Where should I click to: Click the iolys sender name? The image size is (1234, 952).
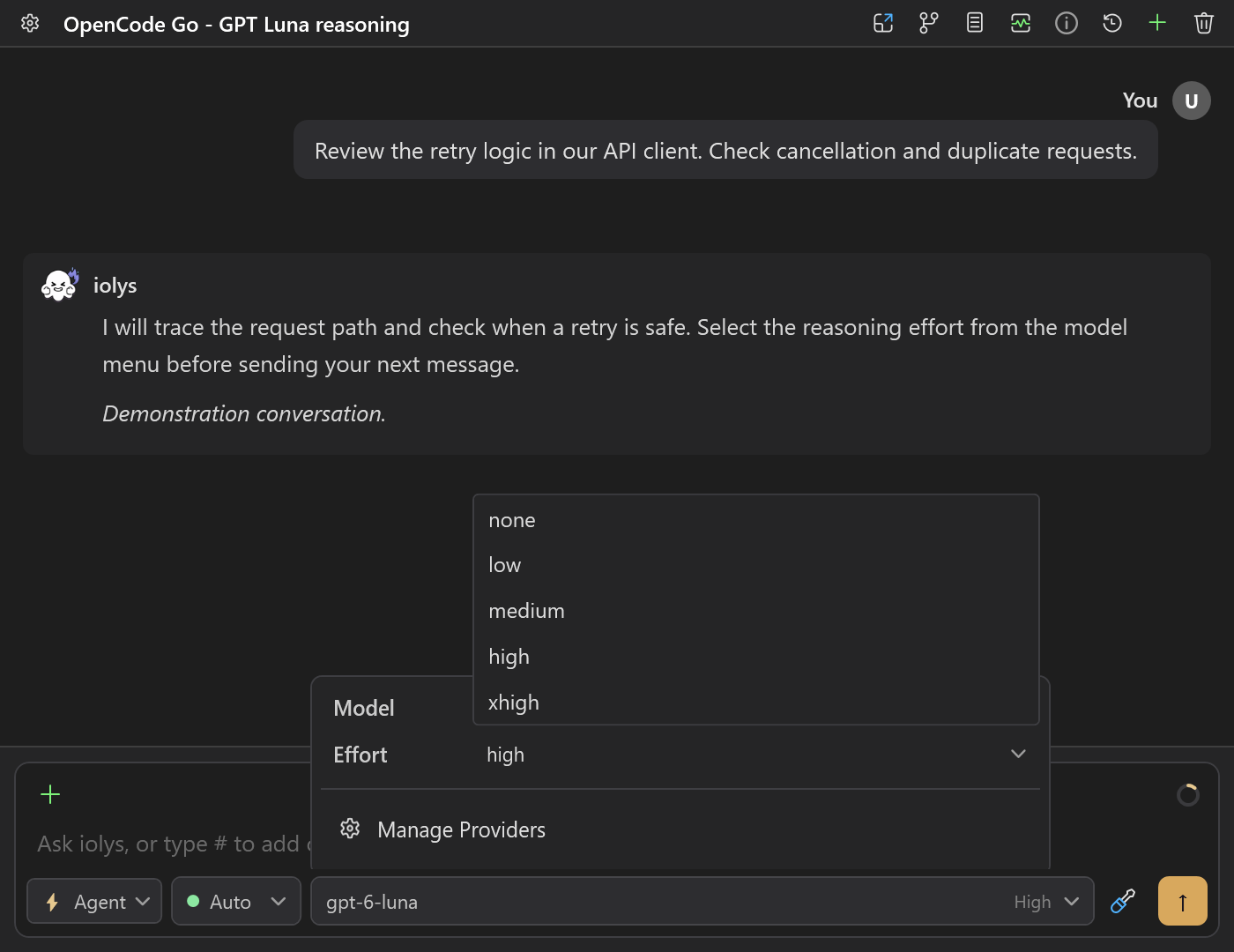click(115, 286)
